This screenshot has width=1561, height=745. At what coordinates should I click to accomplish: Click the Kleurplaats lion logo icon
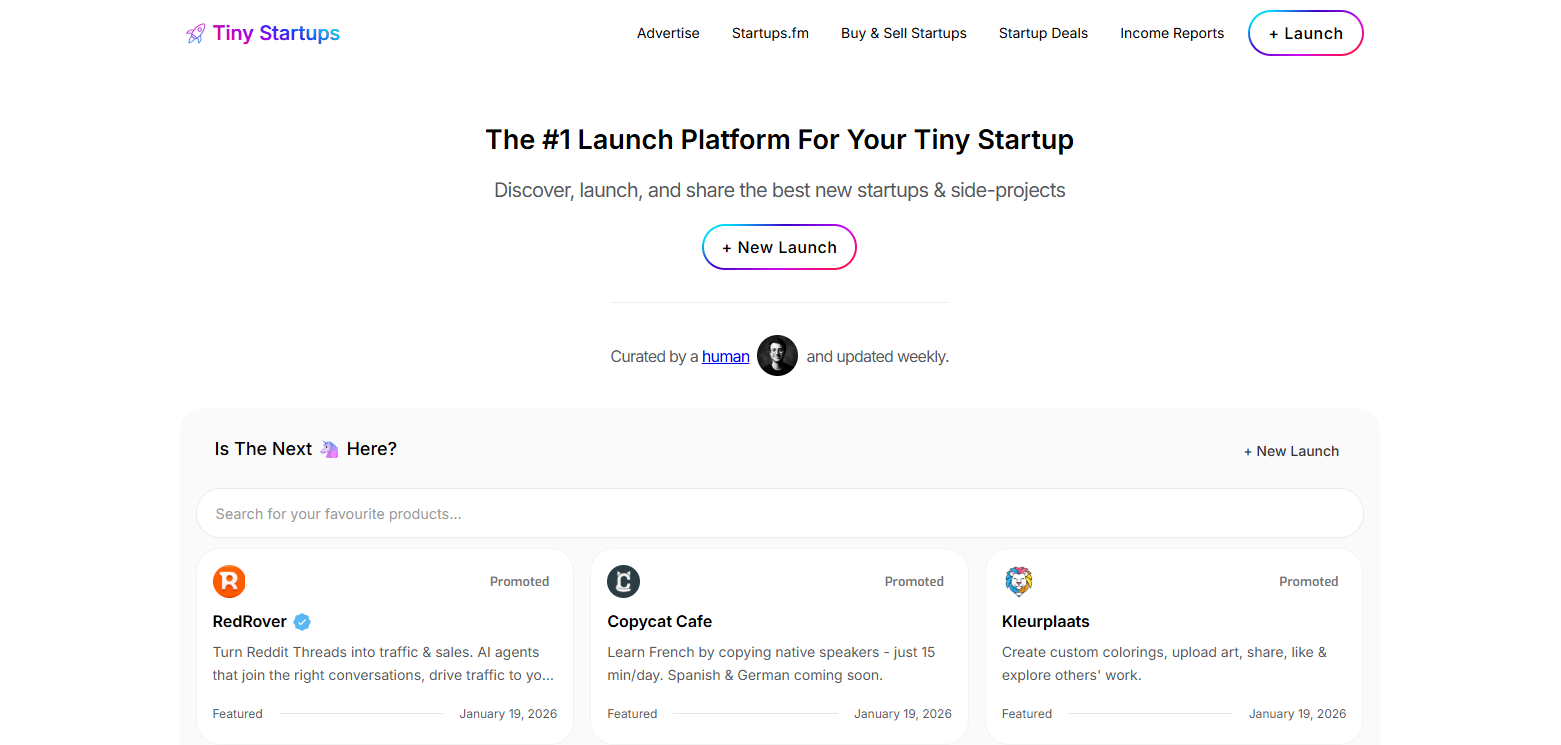pyautogui.click(x=1018, y=581)
